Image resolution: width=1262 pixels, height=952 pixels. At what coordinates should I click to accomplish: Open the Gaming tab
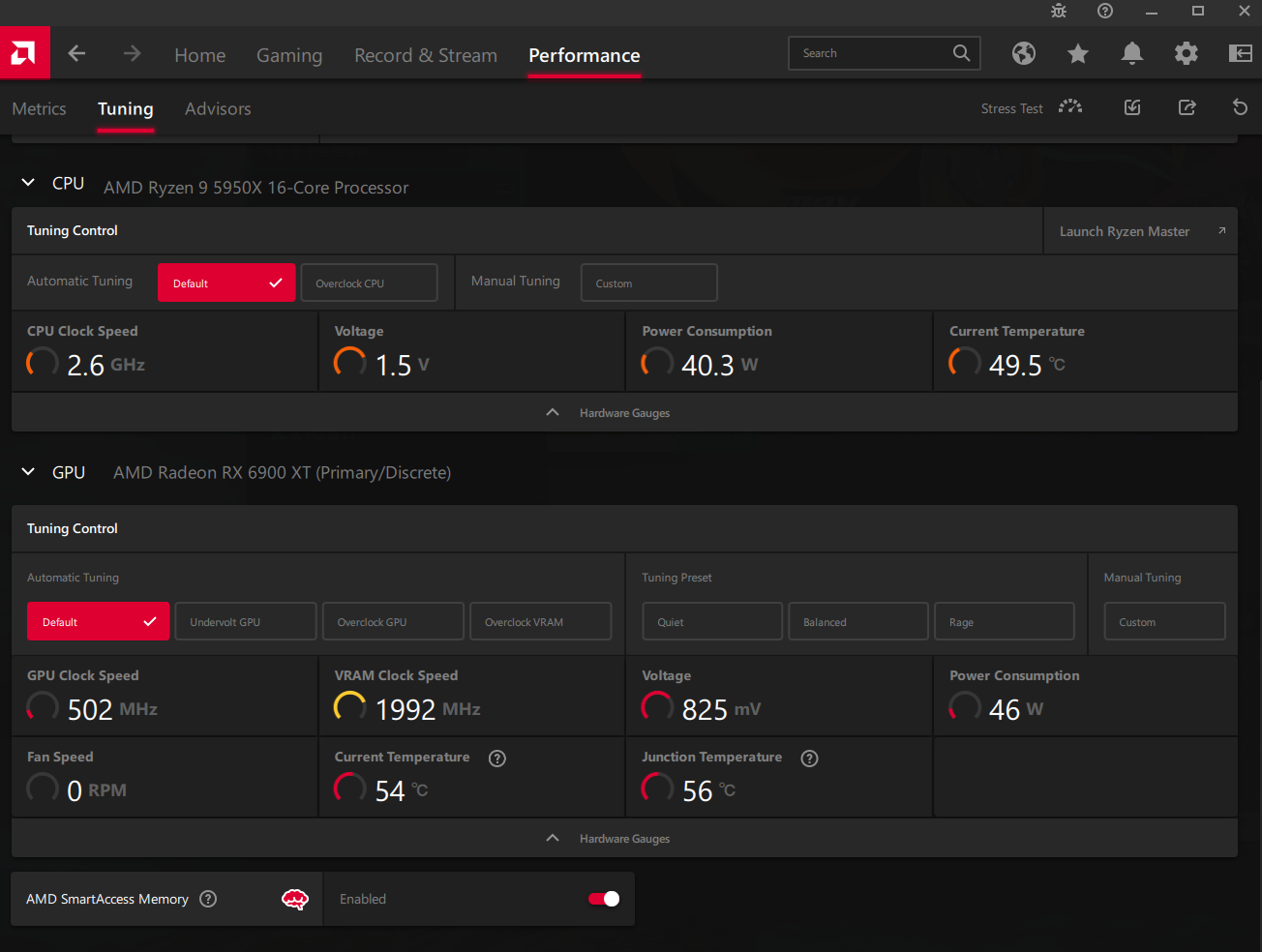coord(289,55)
